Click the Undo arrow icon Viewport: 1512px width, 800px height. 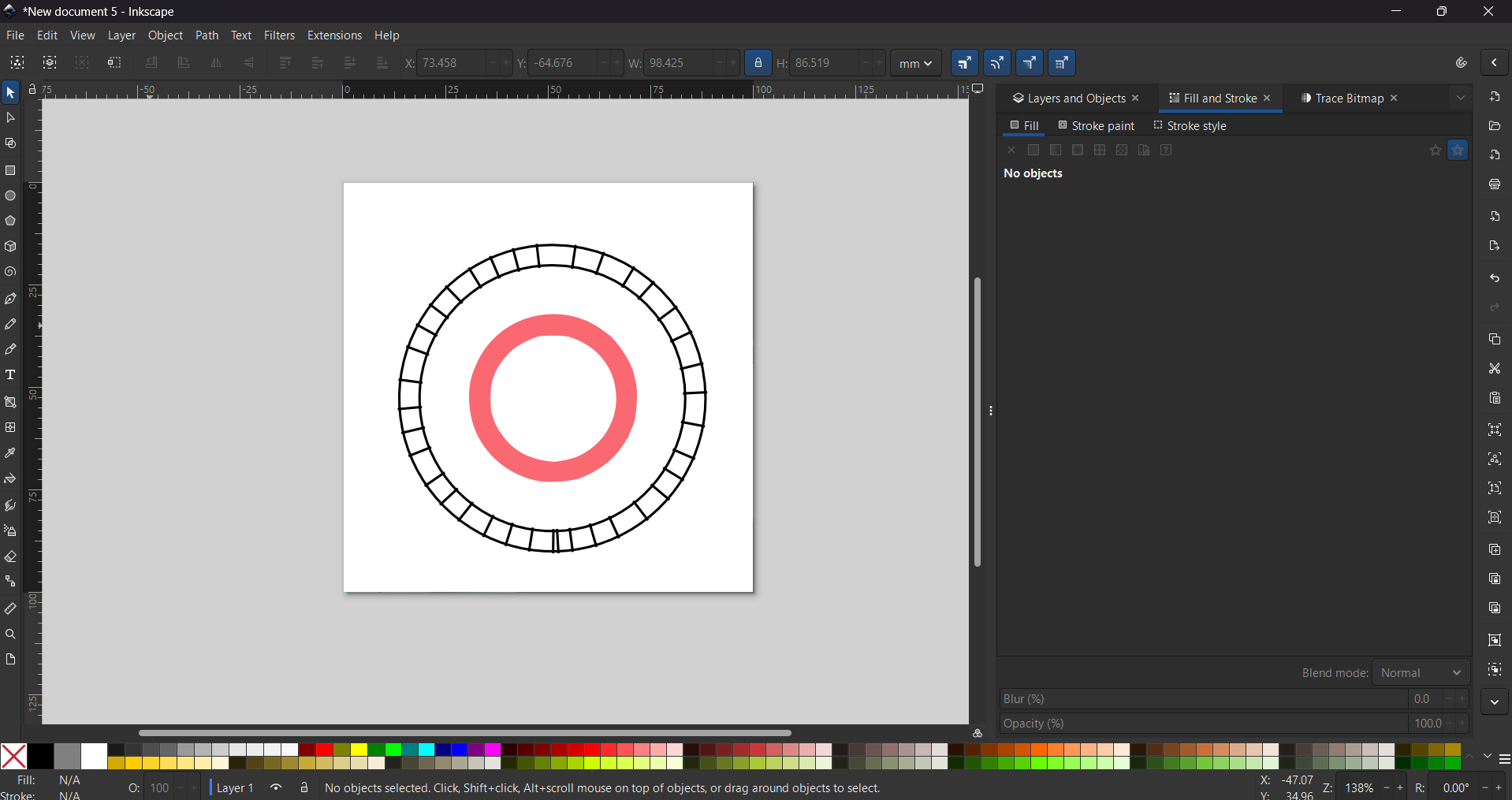[1495, 278]
